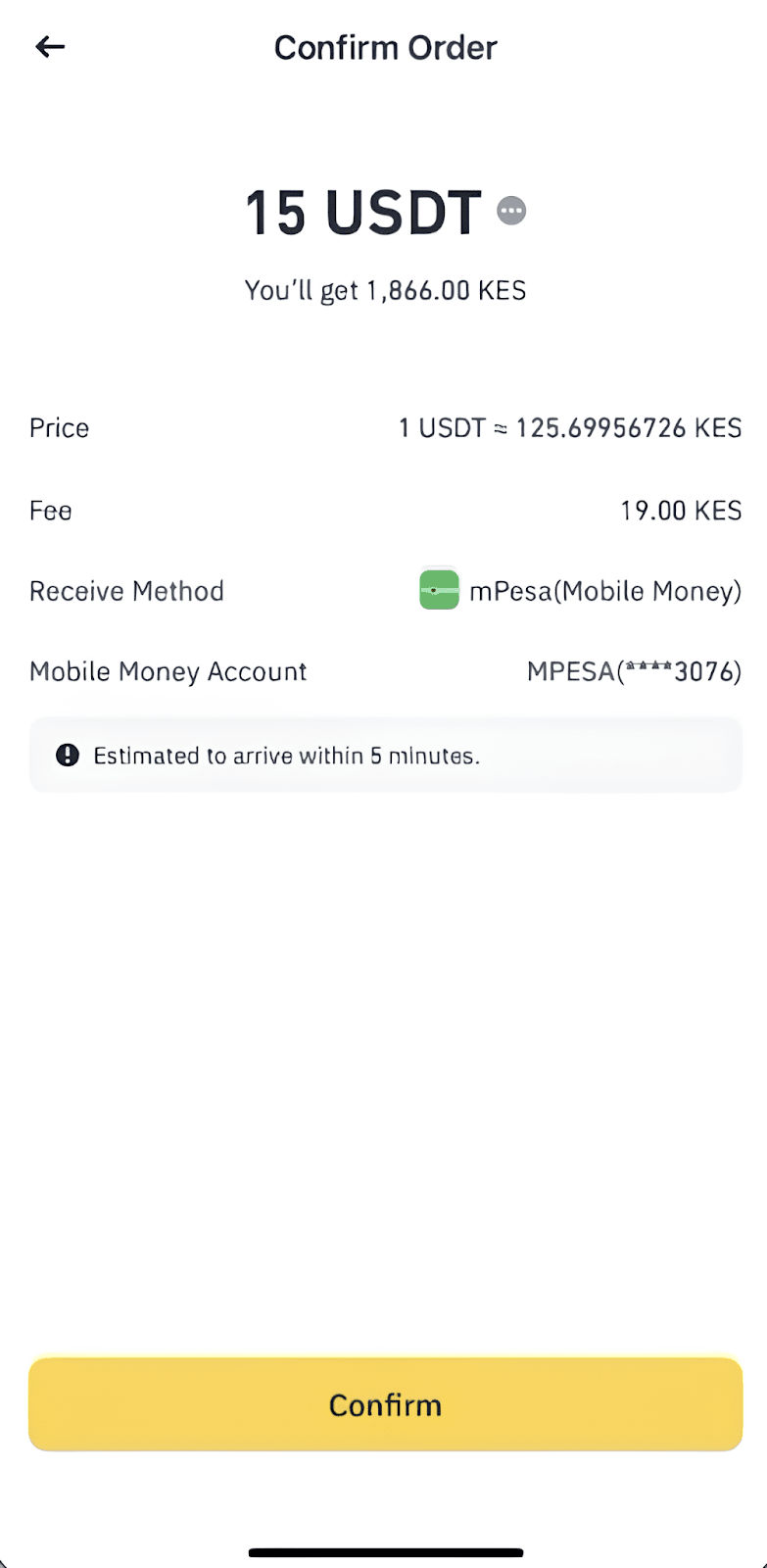Click the MPESA(****3076) account value
This screenshot has width=767, height=1568.
(x=634, y=671)
